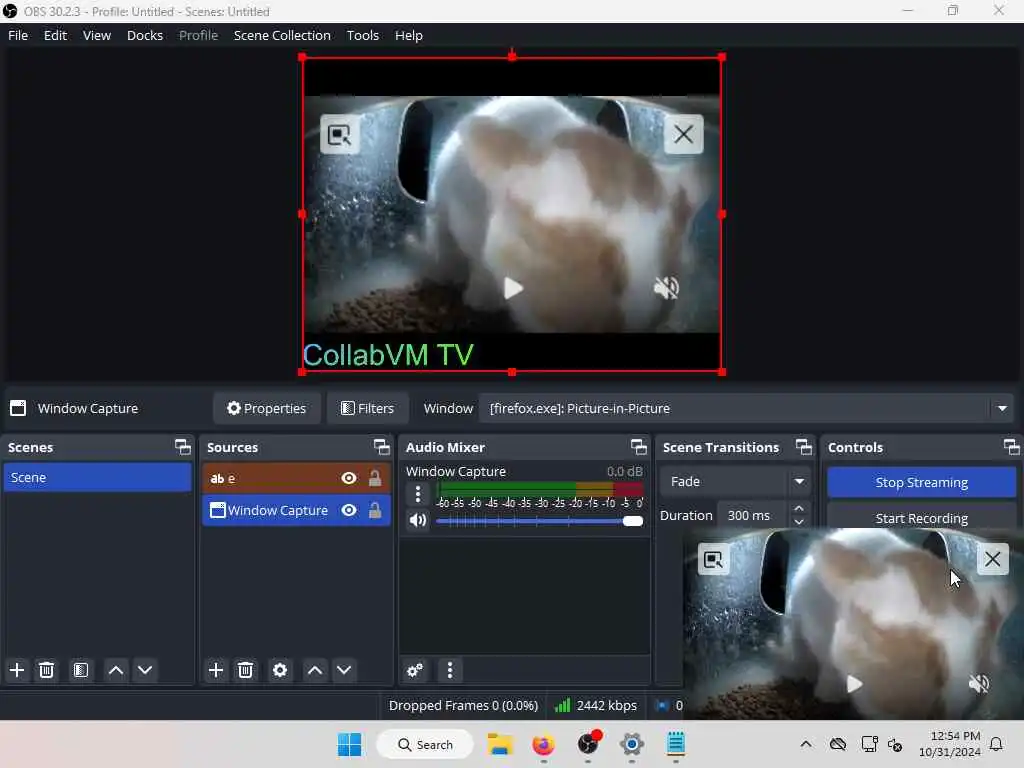Image resolution: width=1024 pixels, height=768 pixels.
Task: Remove selected scene with trash icon
Action: click(46, 670)
